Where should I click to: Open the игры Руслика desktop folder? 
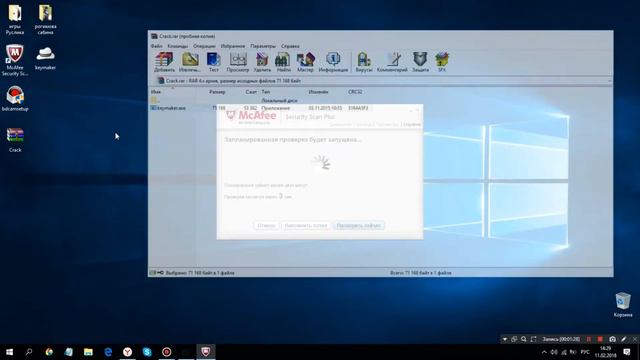(x=15, y=19)
